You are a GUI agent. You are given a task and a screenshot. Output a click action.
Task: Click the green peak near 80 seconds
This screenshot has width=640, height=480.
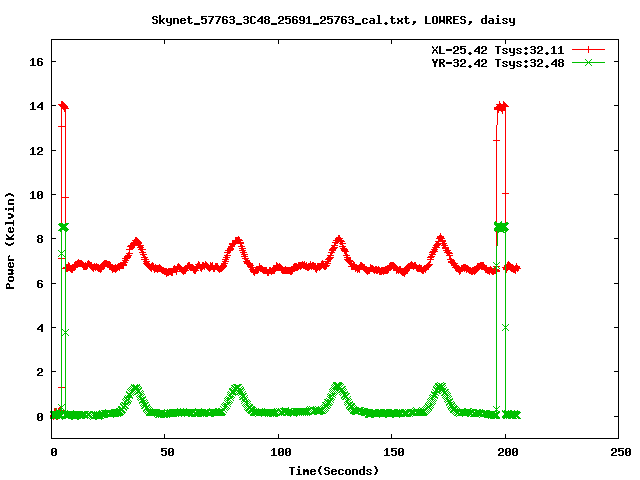pyautogui.click(x=236, y=389)
